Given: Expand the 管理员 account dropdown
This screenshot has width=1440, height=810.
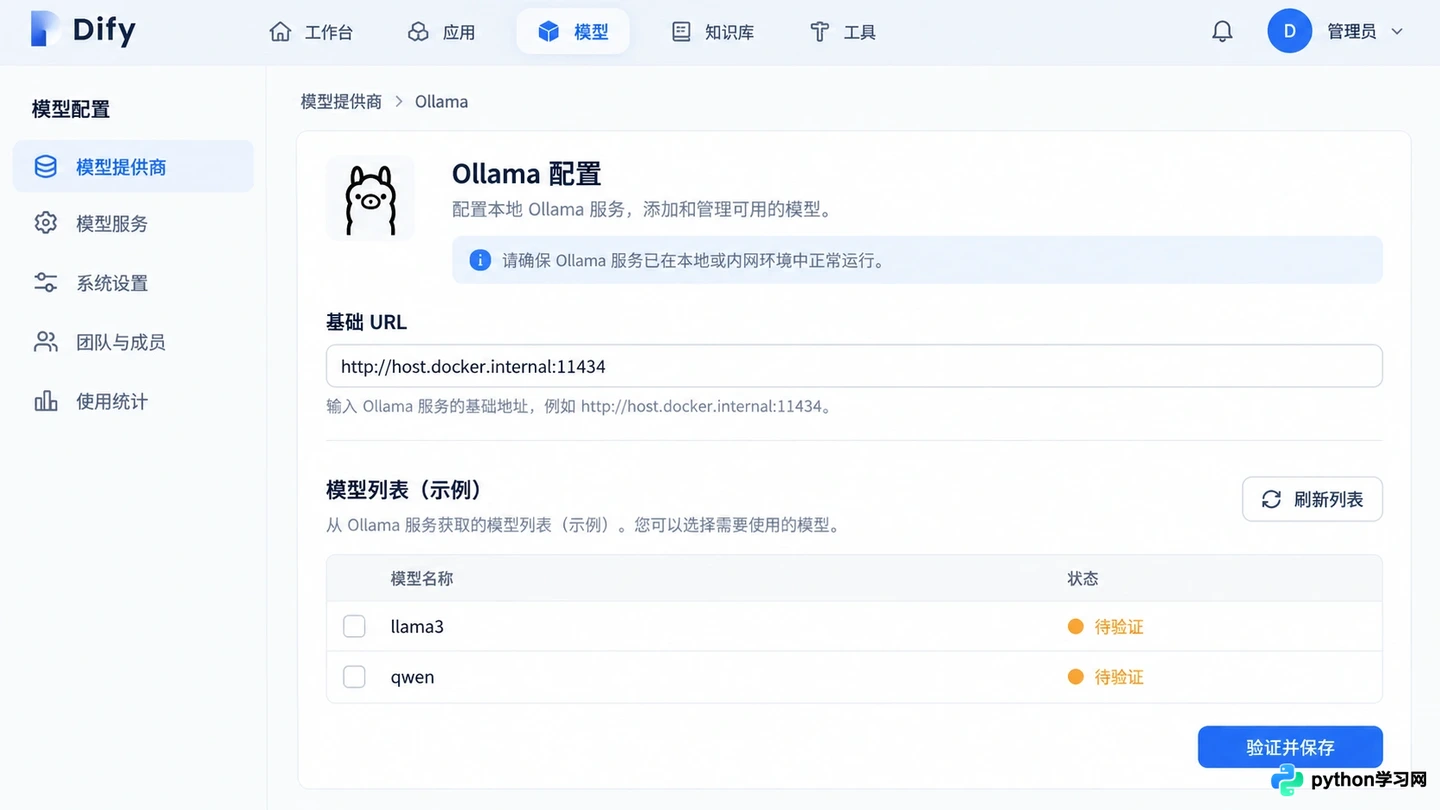Looking at the screenshot, I should tap(1365, 32).
